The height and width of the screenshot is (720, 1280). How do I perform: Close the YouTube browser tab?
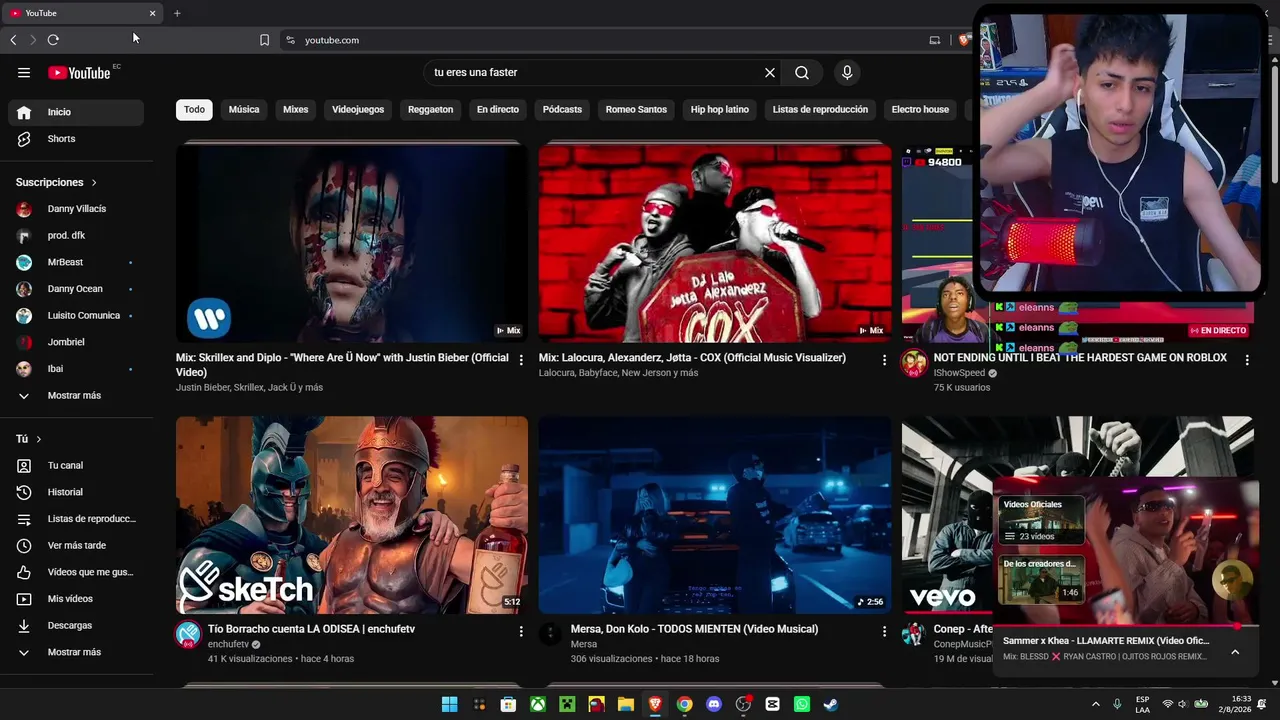click(152, 13)
